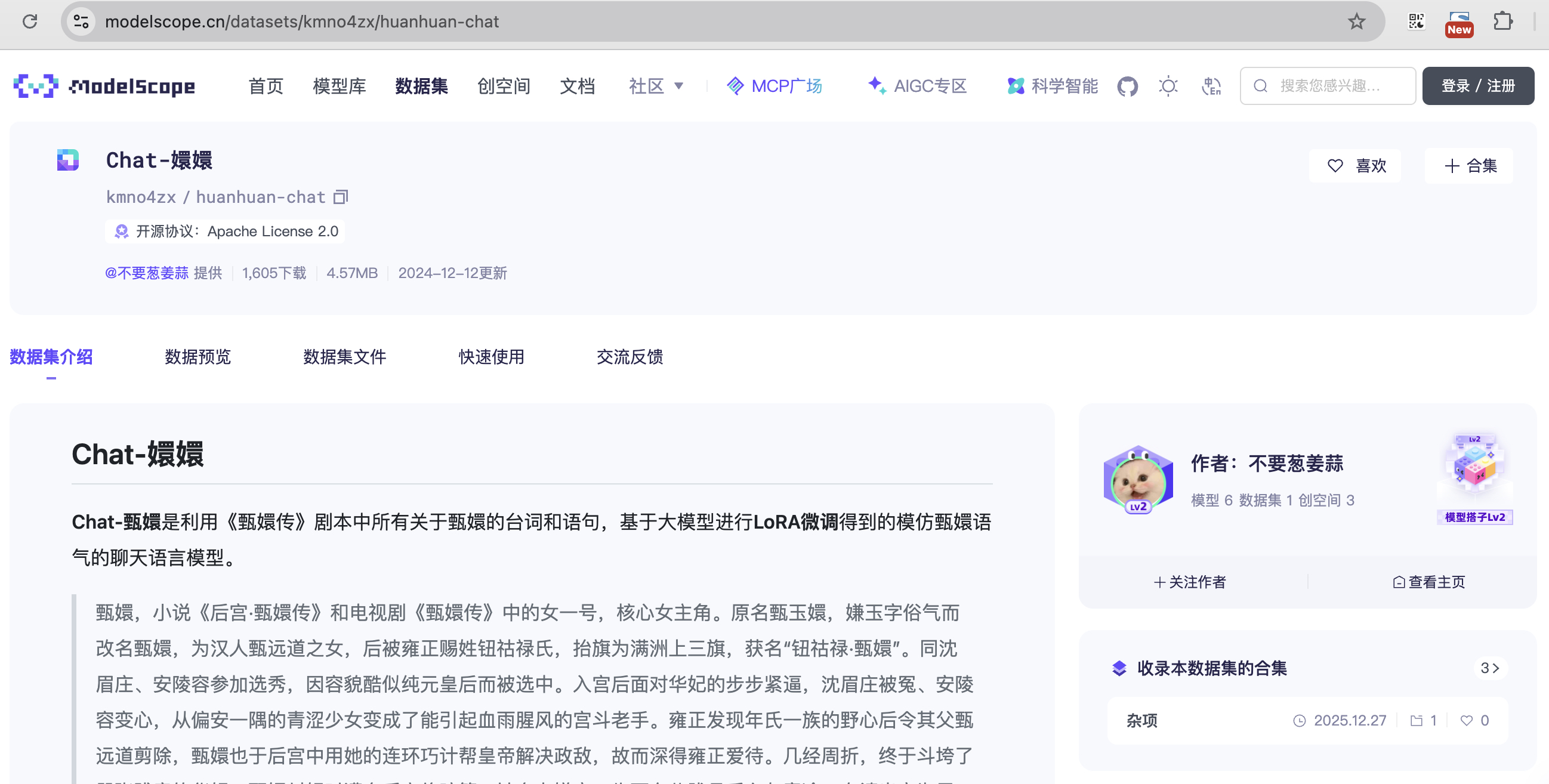Open site information icon in address bar
Screen dimensions: 1549x784
pyautogui.click(x=81, y=21)
